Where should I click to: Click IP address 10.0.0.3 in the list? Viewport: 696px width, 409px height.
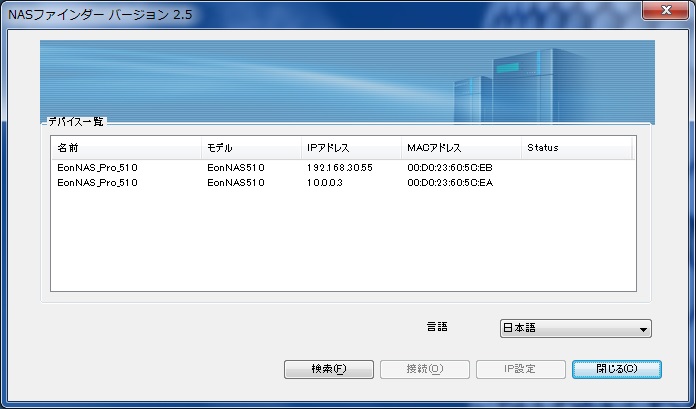tap(326, 183)
